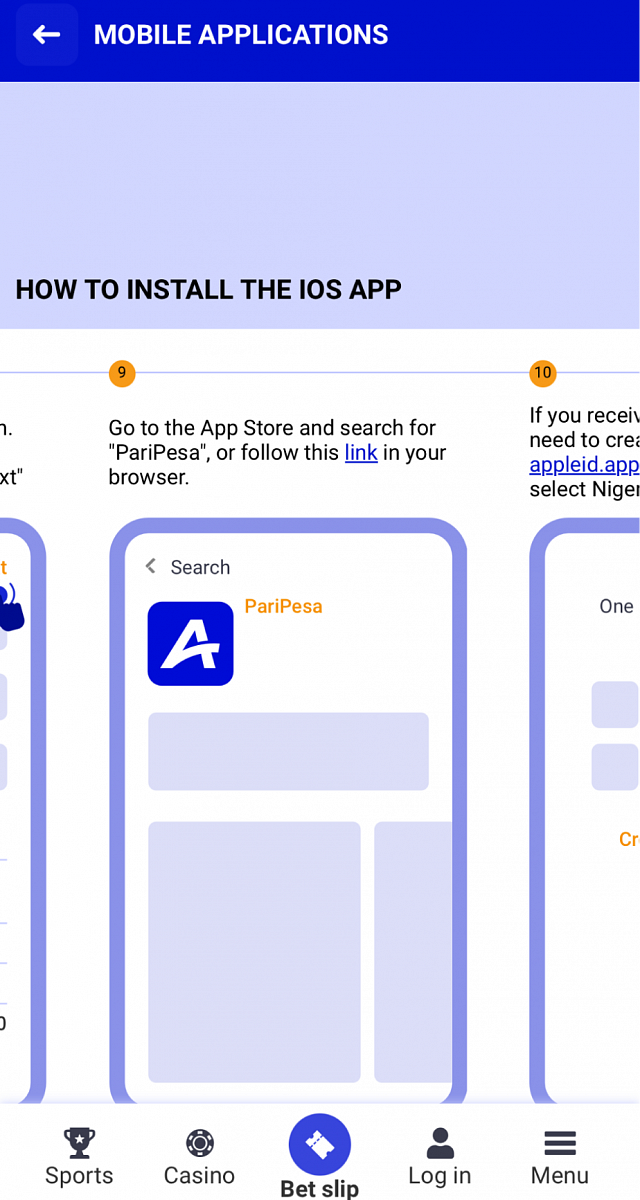Select the step 9 orange marker
640x1200 pixels.
pyautogui.click(x=122, y=373)
